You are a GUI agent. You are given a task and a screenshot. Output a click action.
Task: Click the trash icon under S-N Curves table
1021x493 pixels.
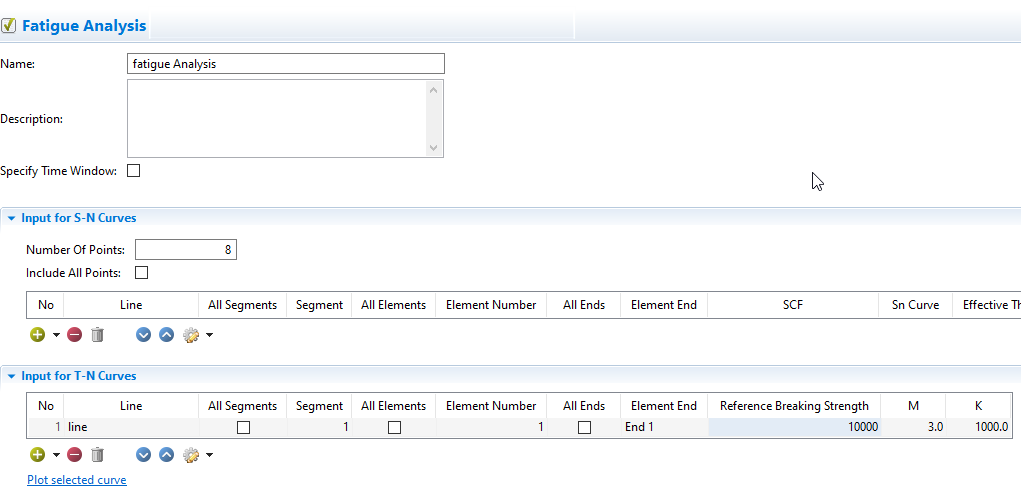click(97, 335)
